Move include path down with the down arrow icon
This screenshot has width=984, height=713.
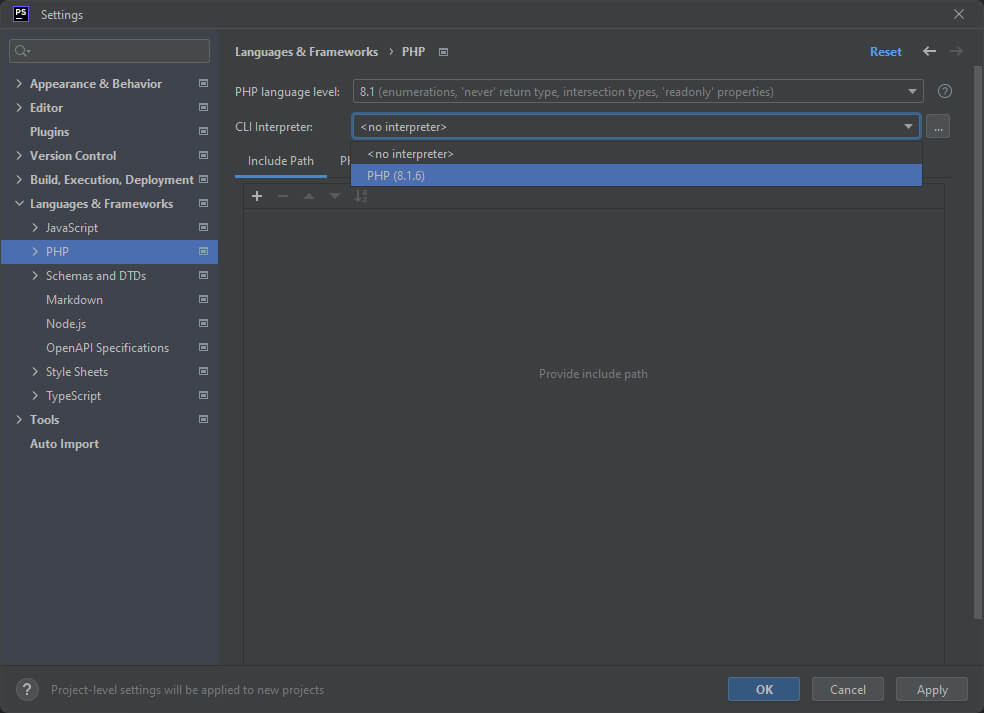coord(335,196)
